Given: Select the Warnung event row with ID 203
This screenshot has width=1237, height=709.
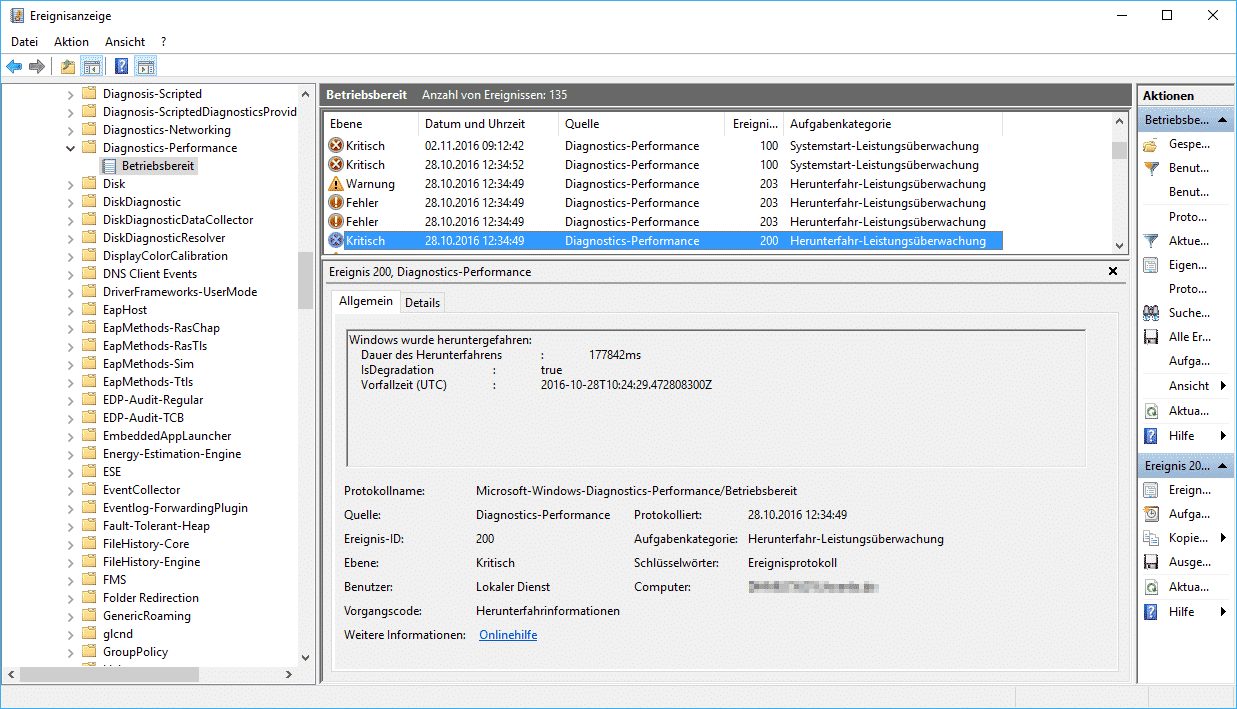Looking at the screenshot, I should point(664,184).
